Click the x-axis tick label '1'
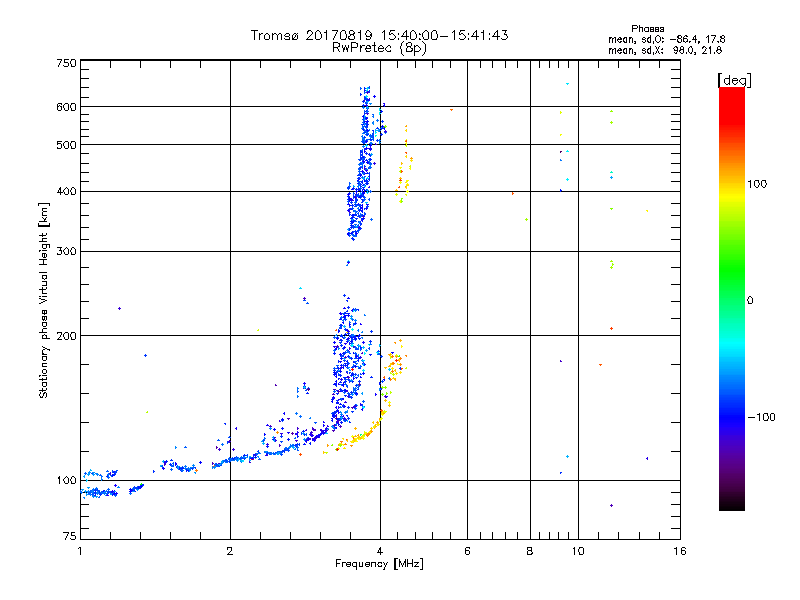This screenshot has width=800, height=600. [80, 551]
